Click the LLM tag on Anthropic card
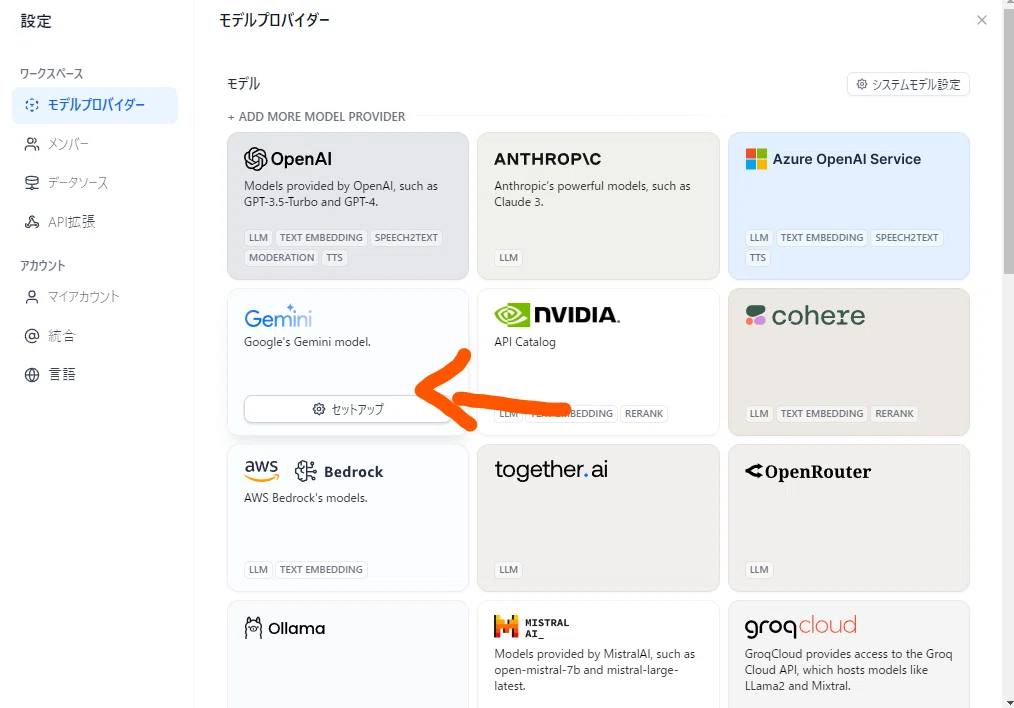 508,257
